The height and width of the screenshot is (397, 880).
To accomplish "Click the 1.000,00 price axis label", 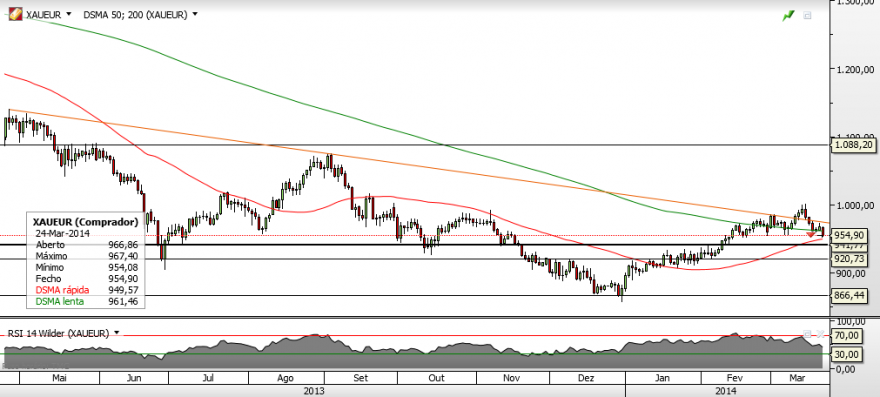I will (855, 205).
